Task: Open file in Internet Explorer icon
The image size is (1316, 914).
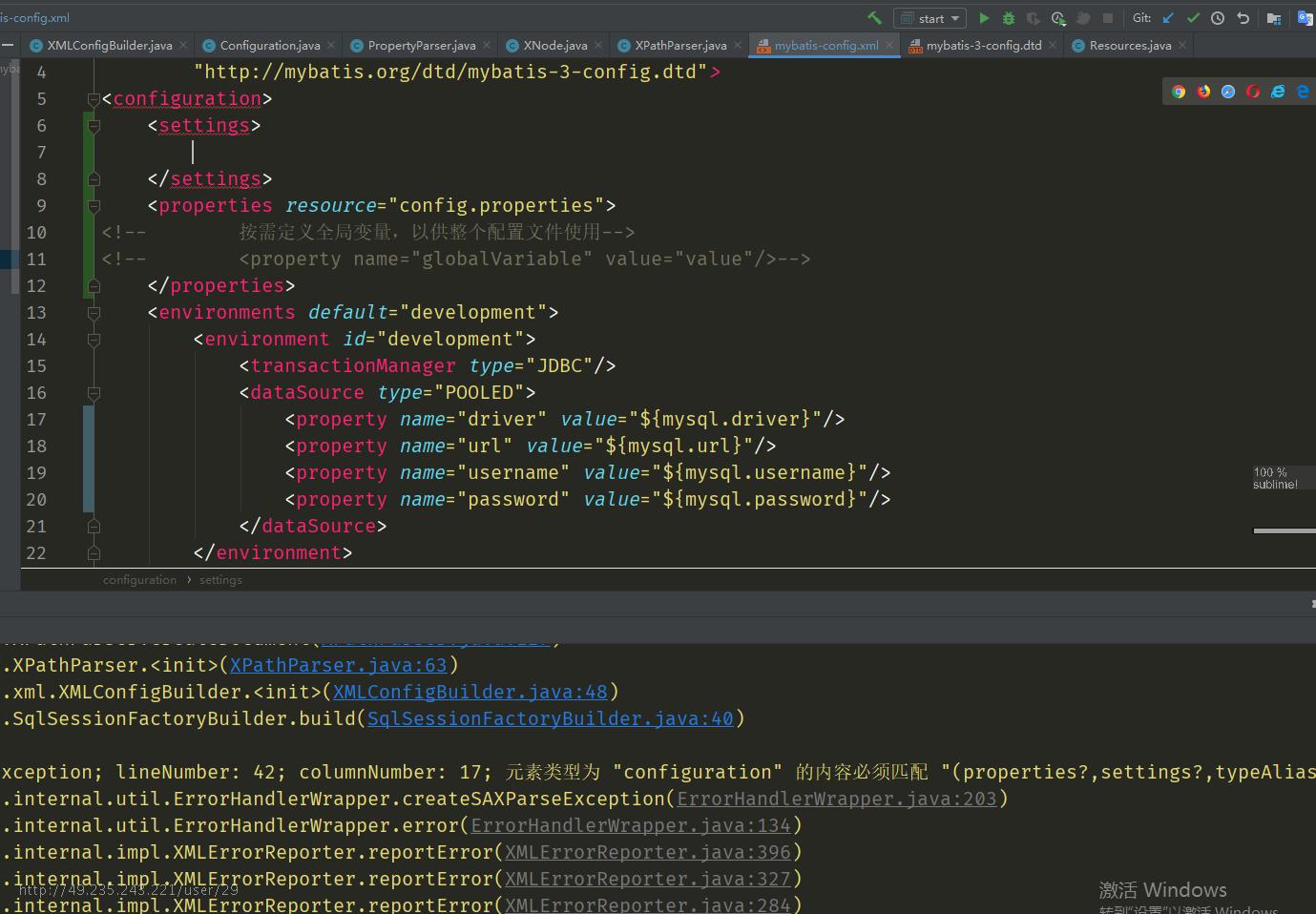Action: [1278, 92]
